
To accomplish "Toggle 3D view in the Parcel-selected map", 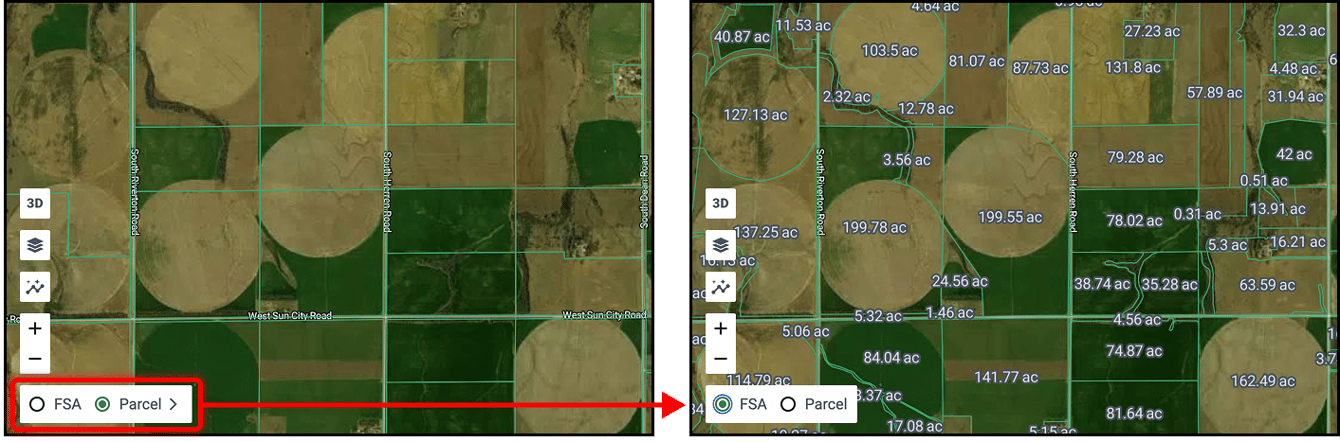I will tap(35, 203).
